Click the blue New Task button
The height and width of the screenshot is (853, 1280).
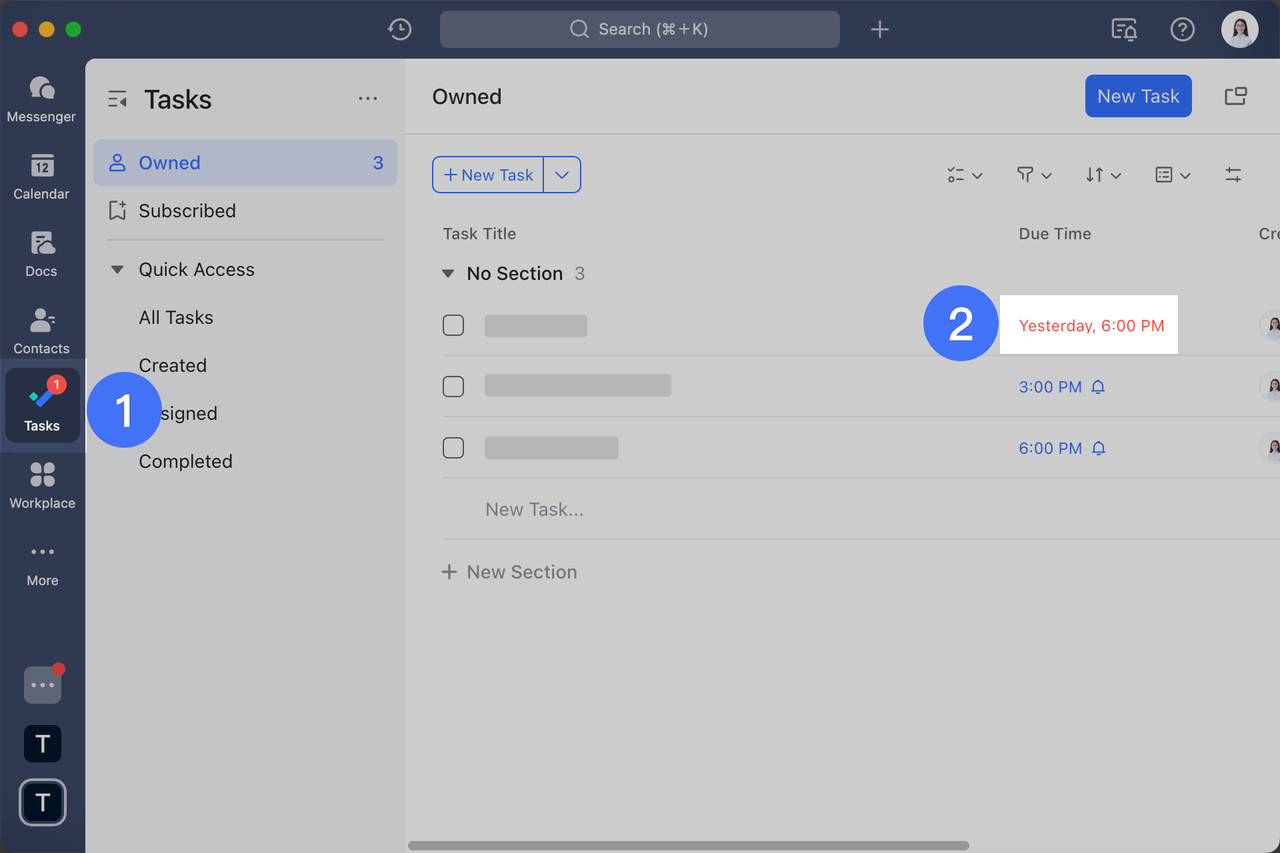(x=1138, y=95)
